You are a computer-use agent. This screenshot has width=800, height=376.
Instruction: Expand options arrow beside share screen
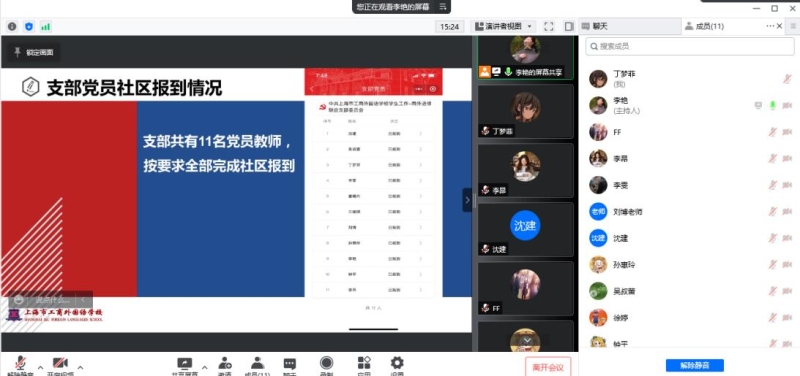205,367
